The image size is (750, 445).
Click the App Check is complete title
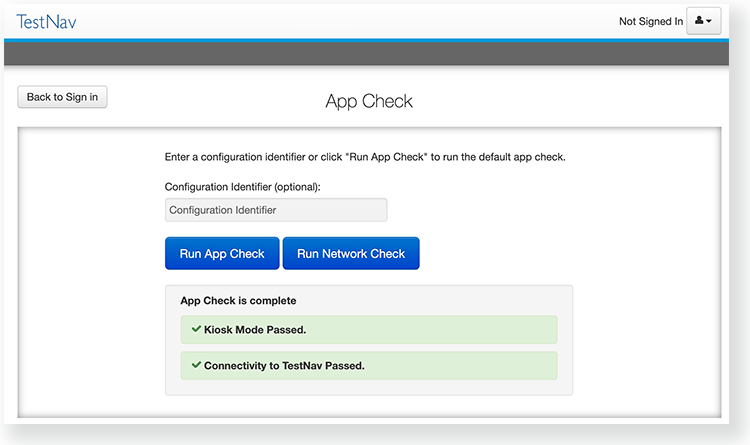(x=238, y=300)
